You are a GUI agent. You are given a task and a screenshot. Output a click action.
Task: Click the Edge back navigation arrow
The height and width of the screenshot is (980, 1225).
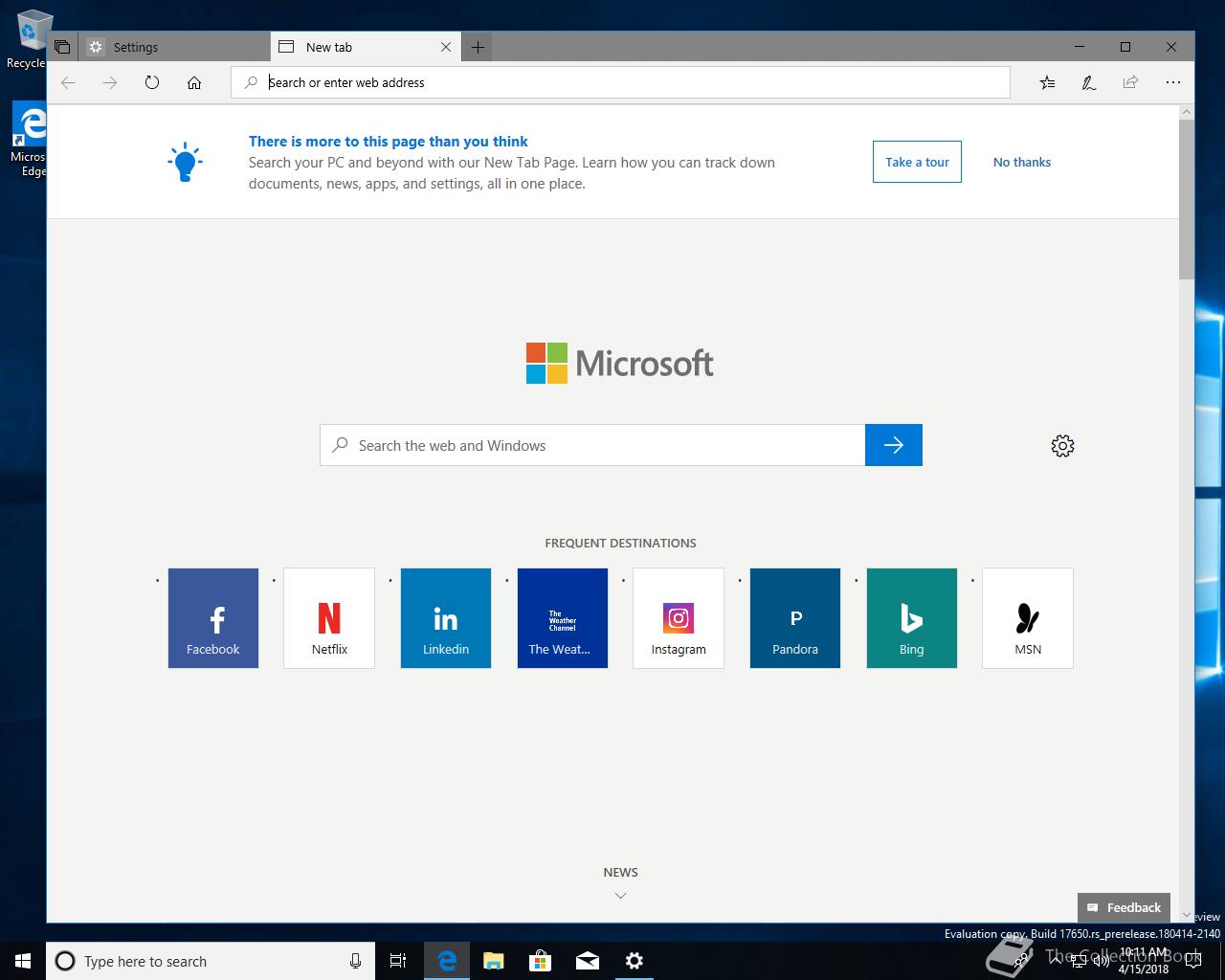tap(68, 83)
